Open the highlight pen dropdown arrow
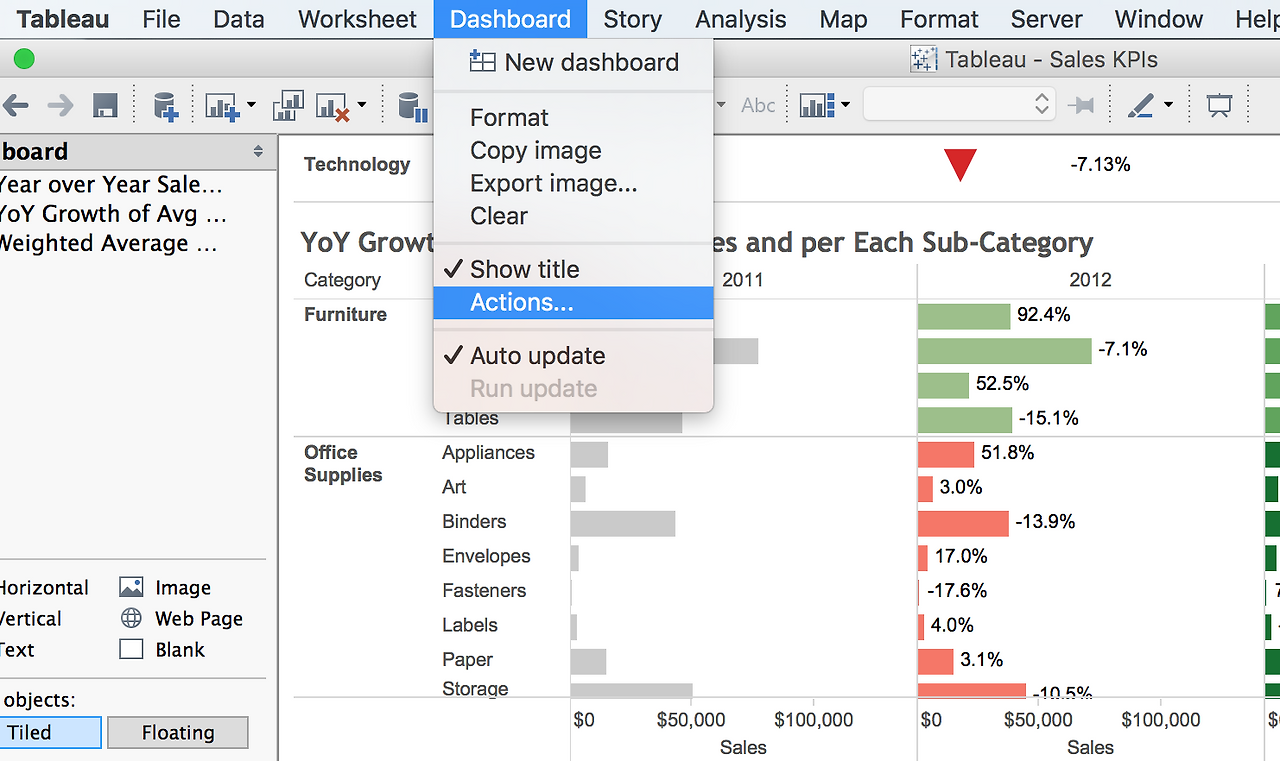Screen dimensions: 1280x761 pos(1168,105)
